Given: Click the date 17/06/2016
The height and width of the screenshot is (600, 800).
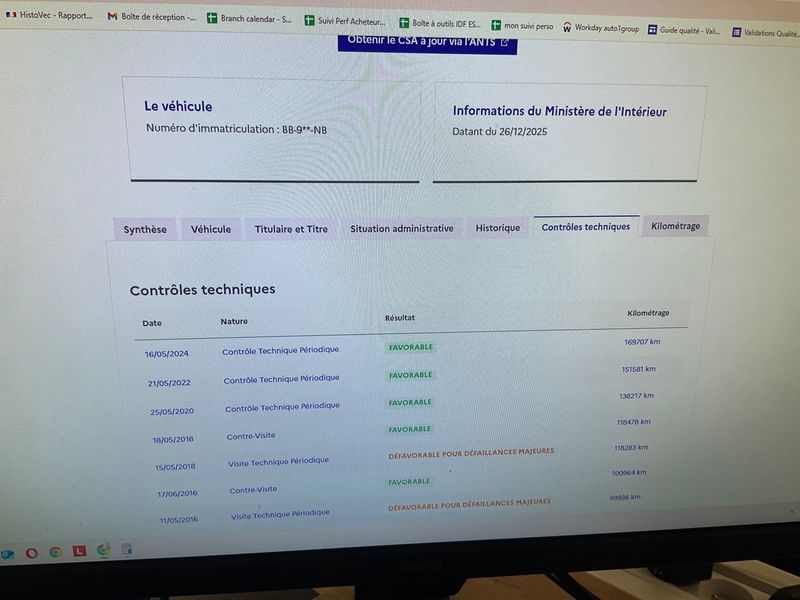Looking at the screenshot, I should (177, 493).
